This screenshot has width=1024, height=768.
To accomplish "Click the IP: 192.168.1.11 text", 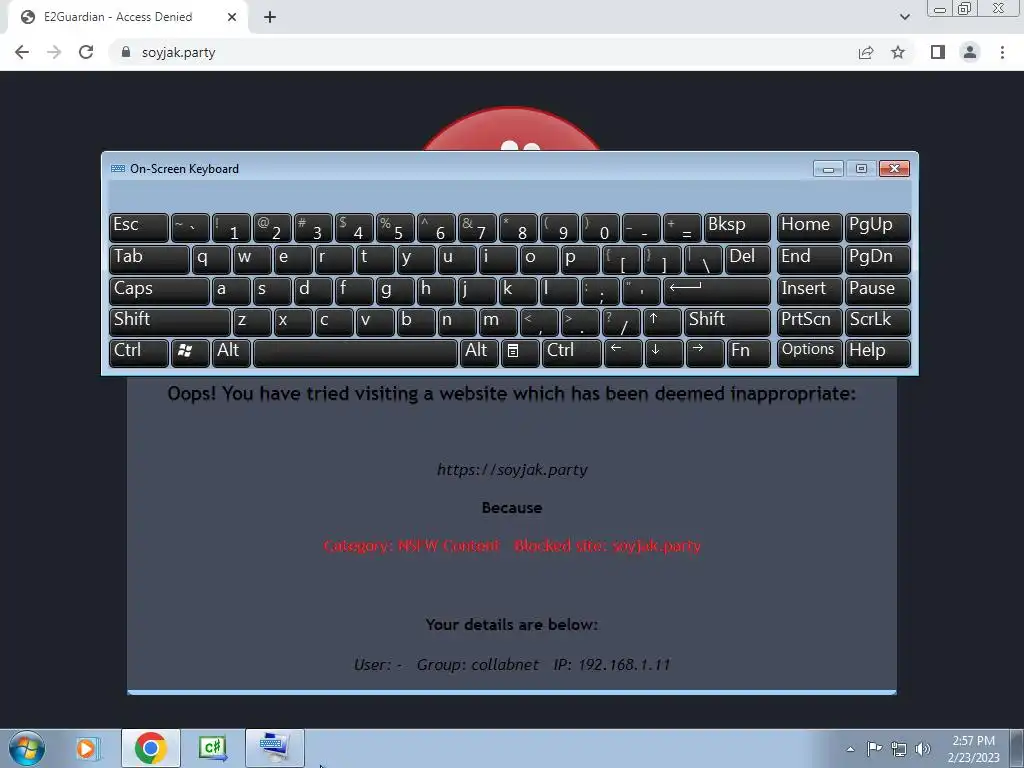I will click(x=612, y=665).
